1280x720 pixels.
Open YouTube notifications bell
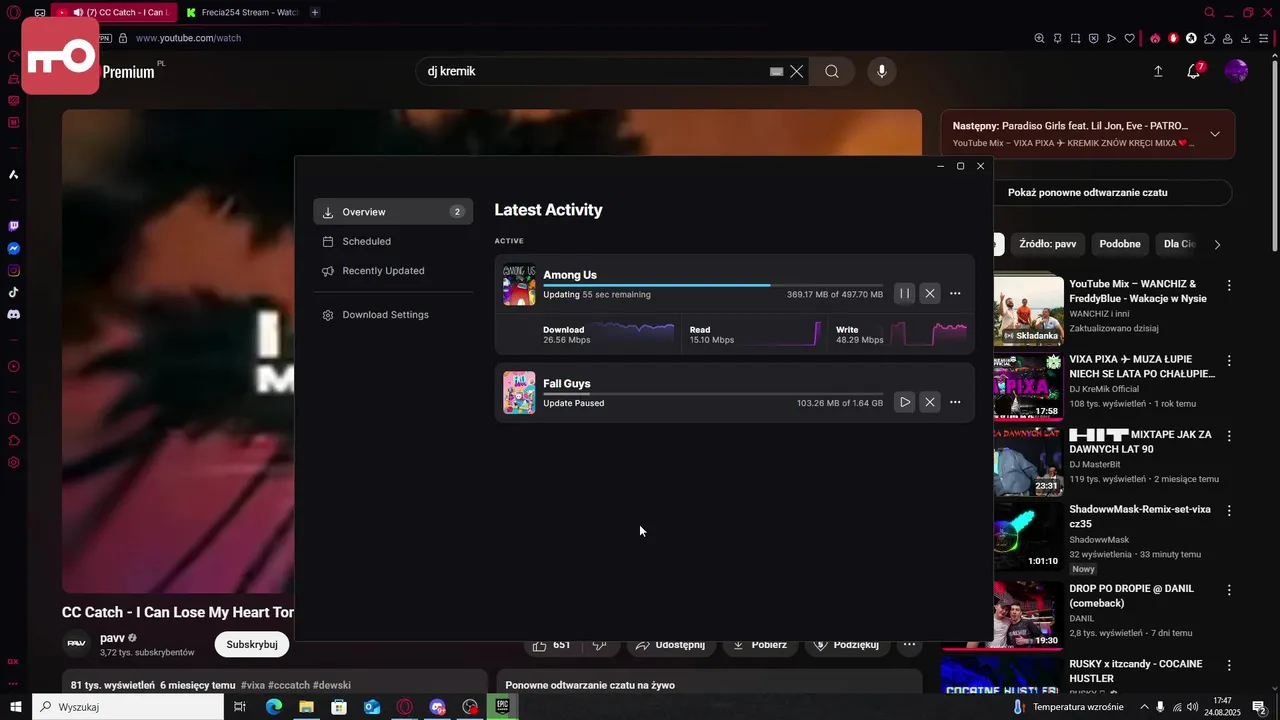pos(1194,72)
